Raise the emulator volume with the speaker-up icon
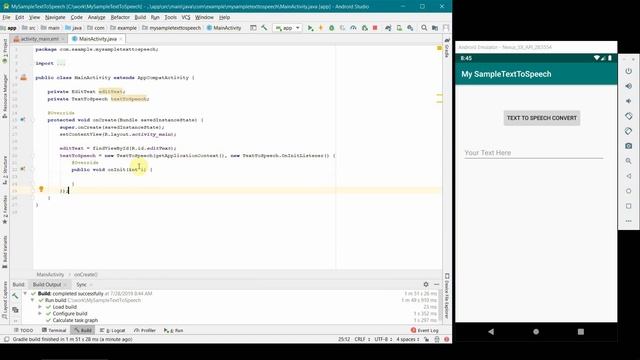This screenshot has height=360, width=640. pyautogui.click(x=629, y=86)
